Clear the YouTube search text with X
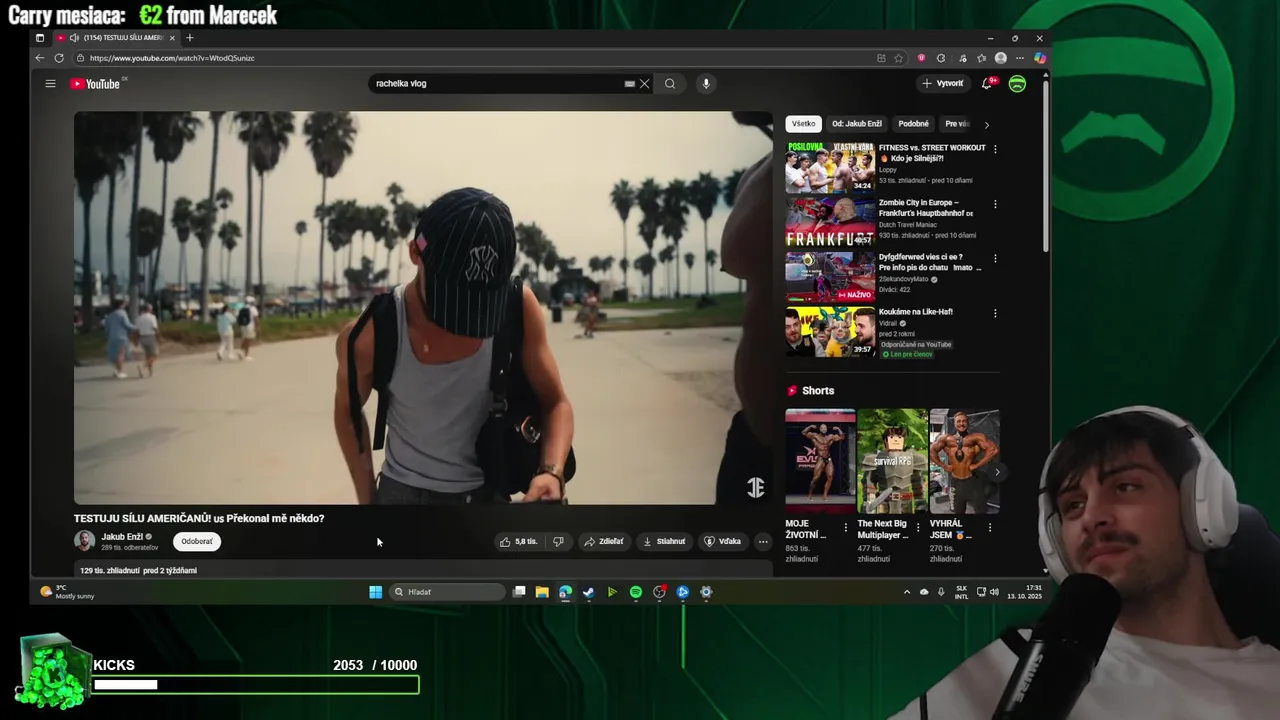Image resolution: width=1280 pixels, height=720 pixels. coord(645,84)
